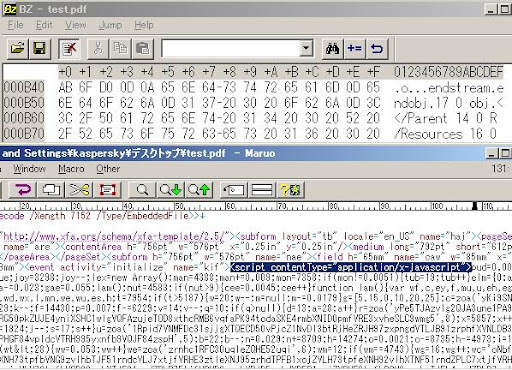This screenshot has width=512, height=370.
Task: Open the BZ Help menu
Action: (x=144, y=25)
